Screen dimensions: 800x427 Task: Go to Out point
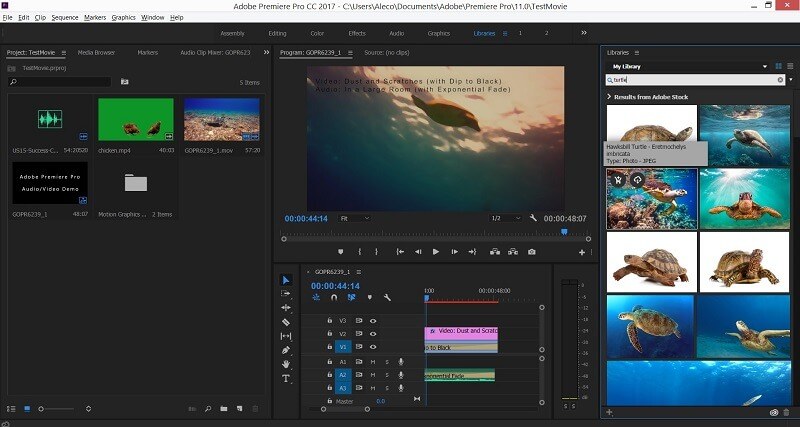(x=472, y=252)
